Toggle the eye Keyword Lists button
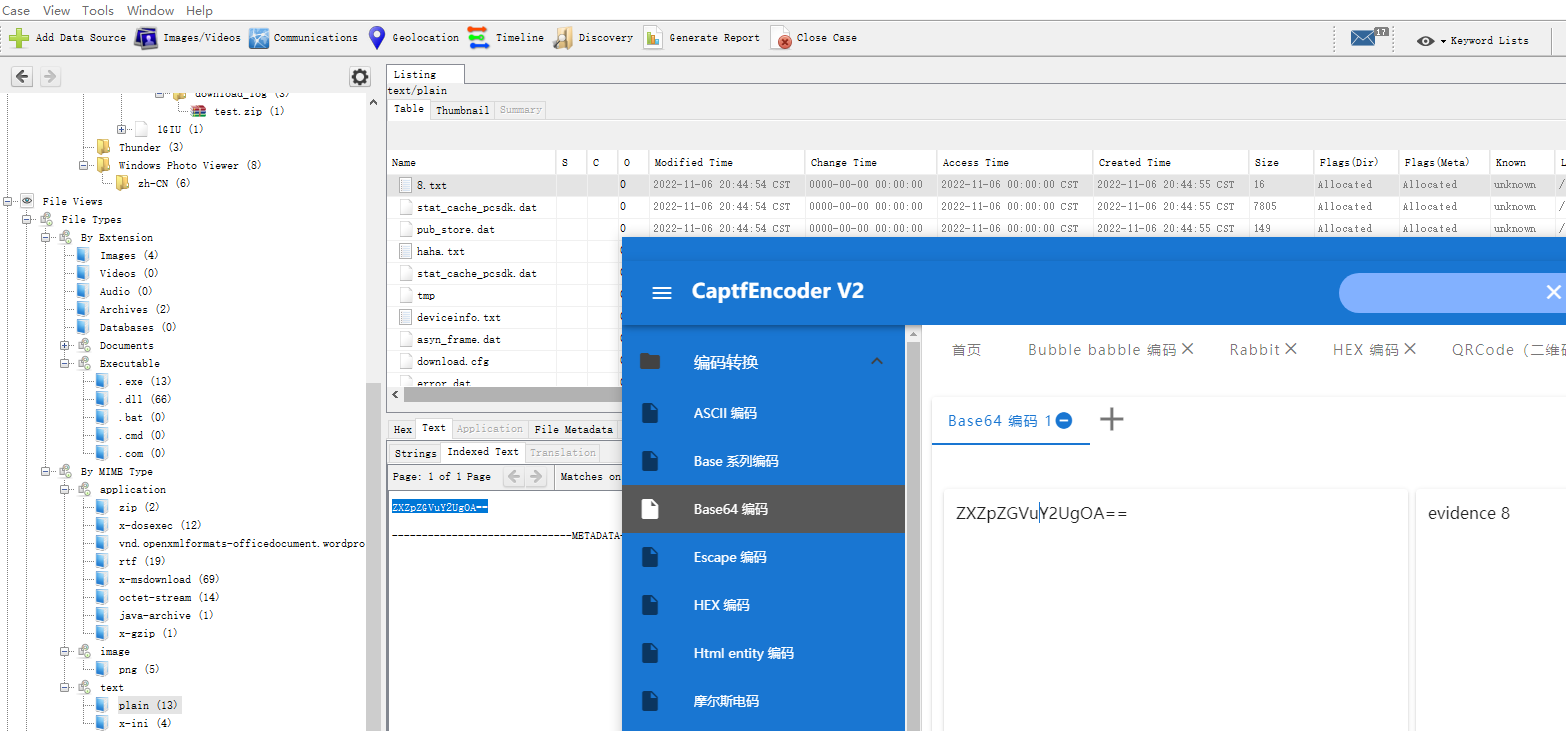This screenshot has height=731, width=1566. 1426,41
